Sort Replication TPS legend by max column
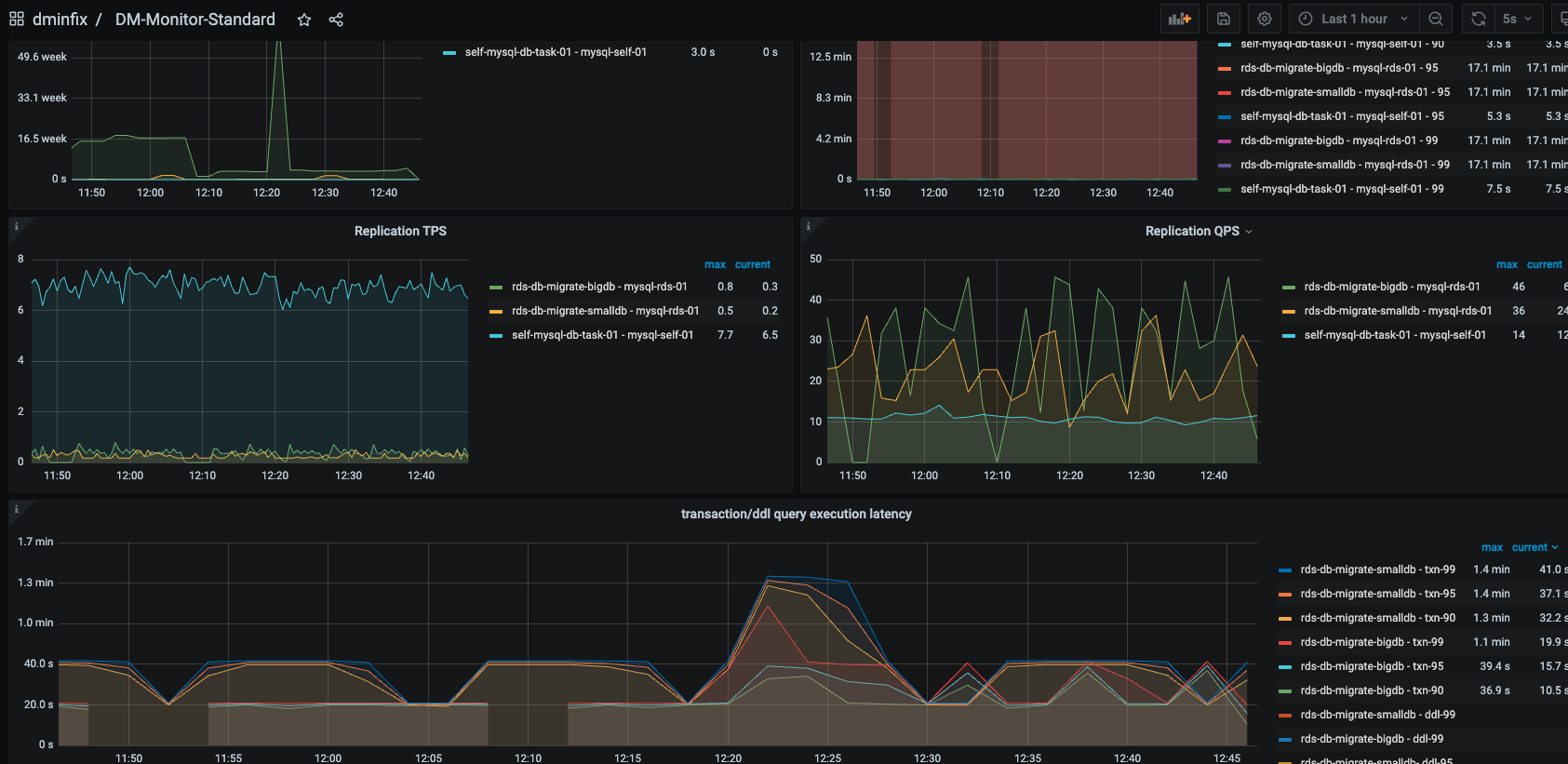 coord(715,264)
